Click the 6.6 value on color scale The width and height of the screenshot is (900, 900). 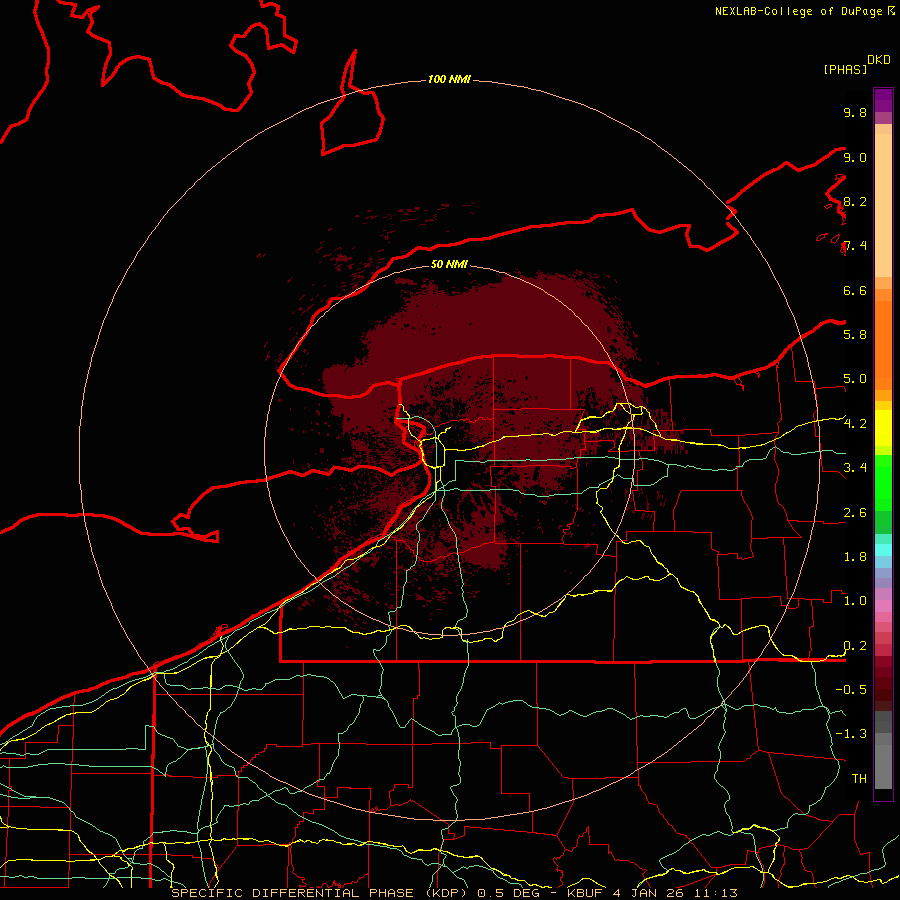855,290
